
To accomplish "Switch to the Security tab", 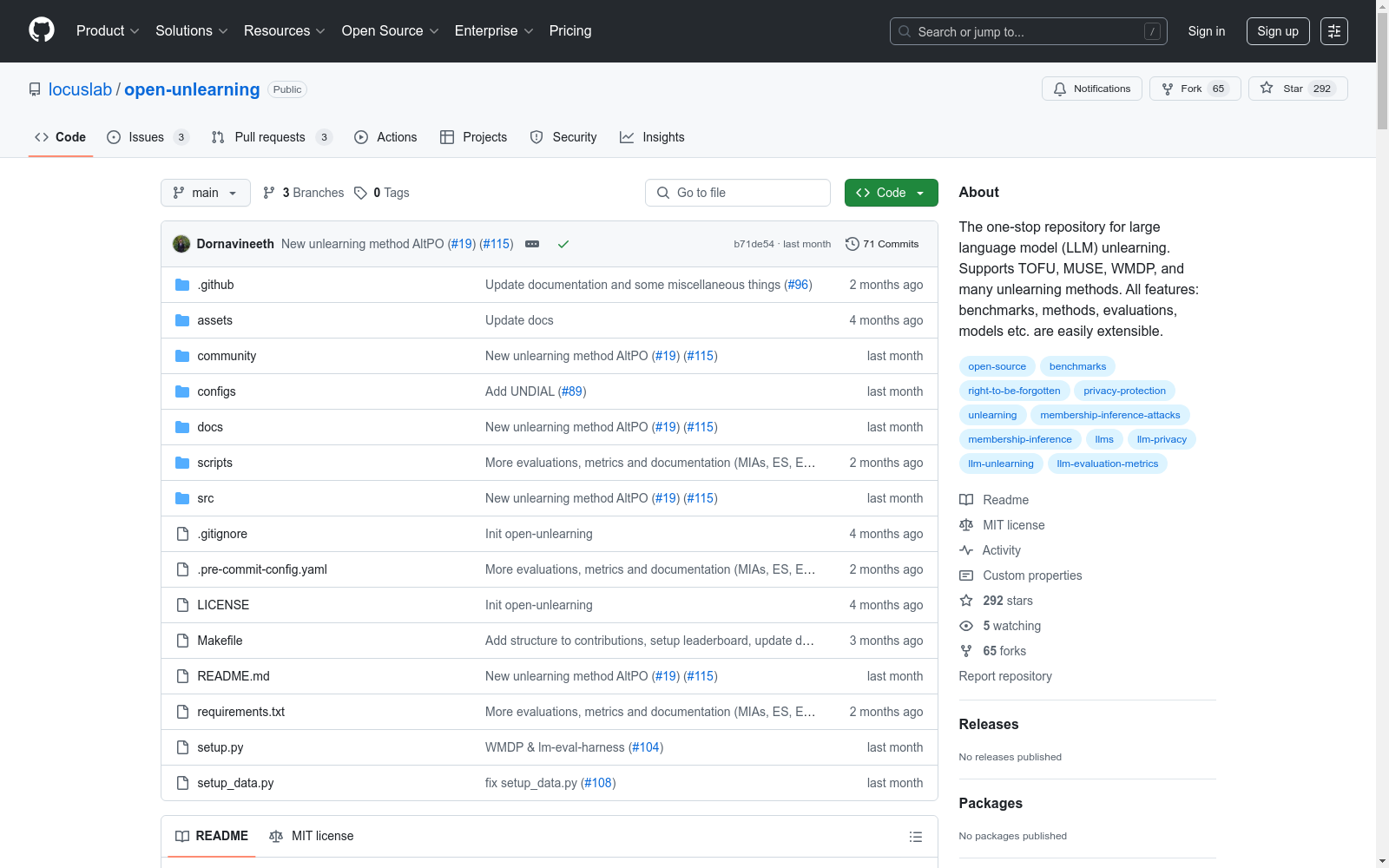I will tap(563, 137).
